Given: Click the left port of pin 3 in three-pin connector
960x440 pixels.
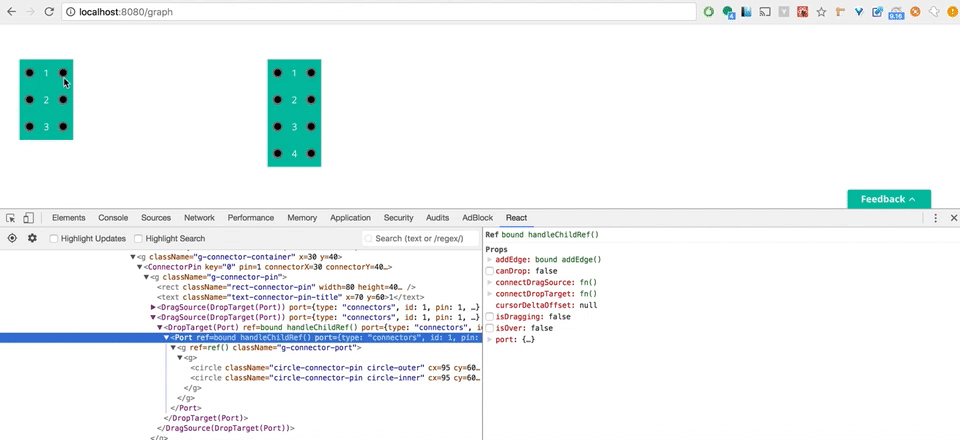Looking at the screenshot, I should coord(29,127).
